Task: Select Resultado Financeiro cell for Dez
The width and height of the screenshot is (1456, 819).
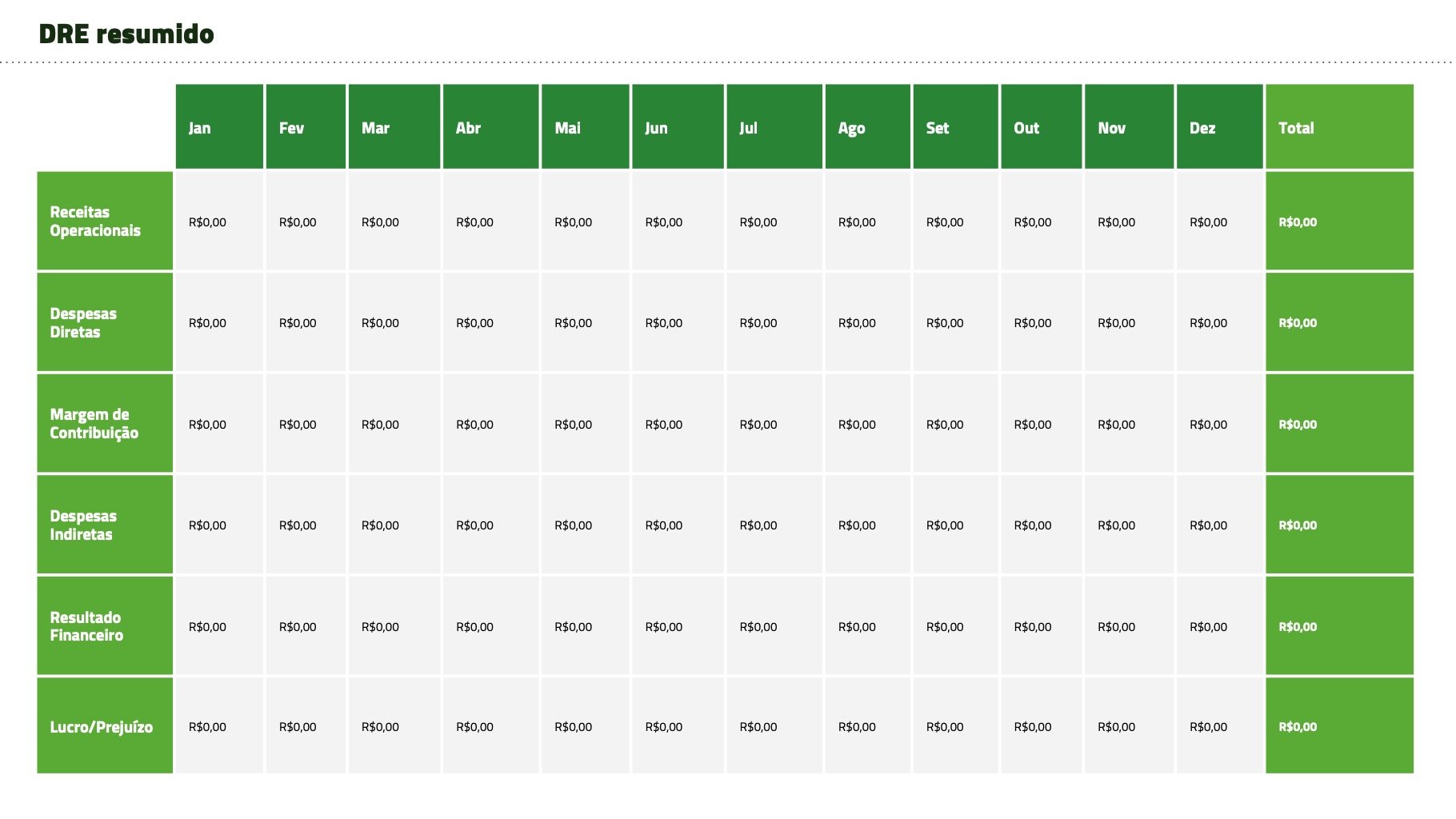Action: tap(1208, 627)
